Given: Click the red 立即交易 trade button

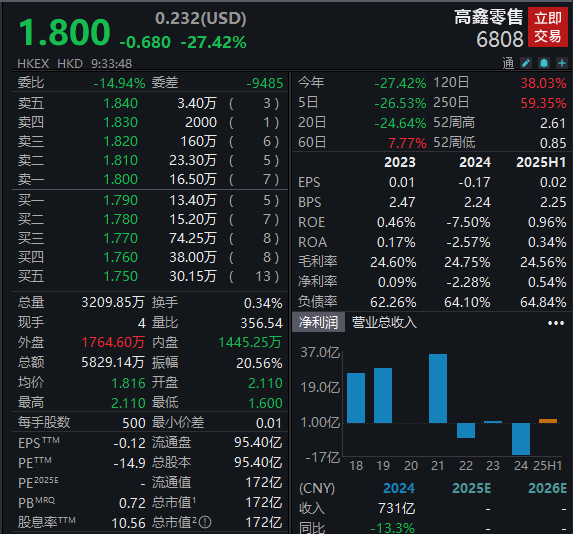Looking at the screenshot, I should click(547, 27).
